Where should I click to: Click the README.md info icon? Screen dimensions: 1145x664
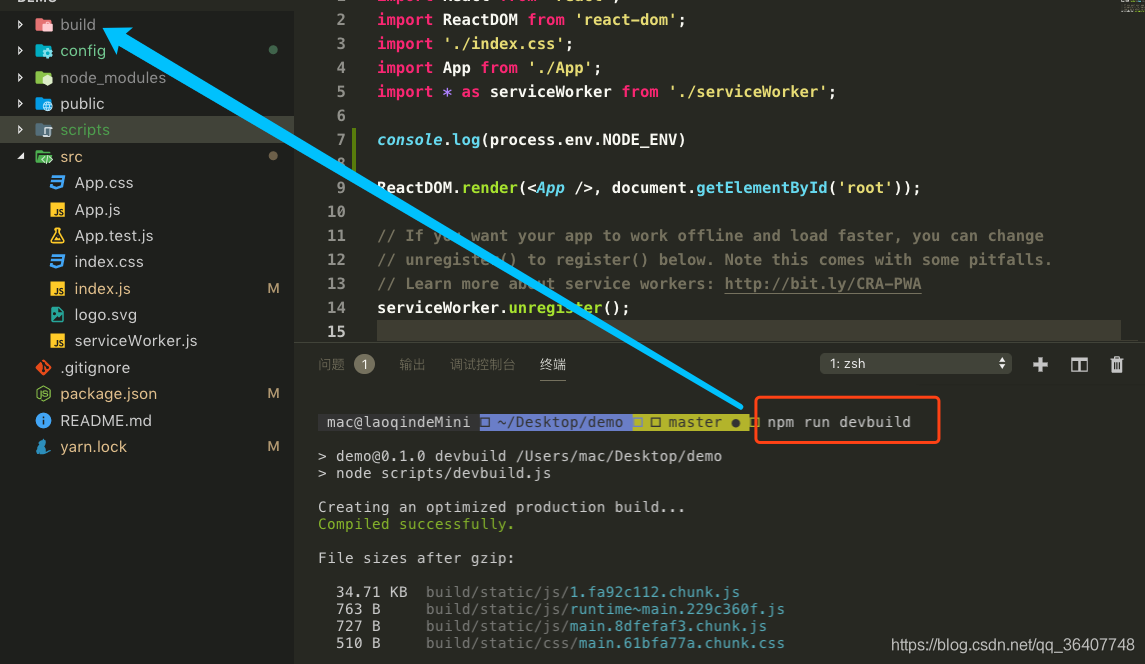point(44,421)
